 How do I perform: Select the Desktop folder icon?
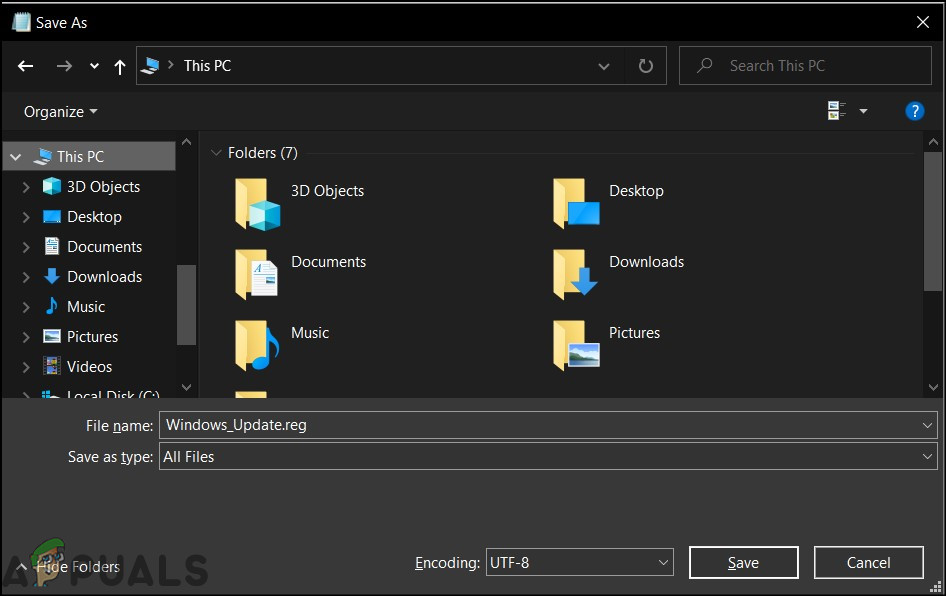576,204
